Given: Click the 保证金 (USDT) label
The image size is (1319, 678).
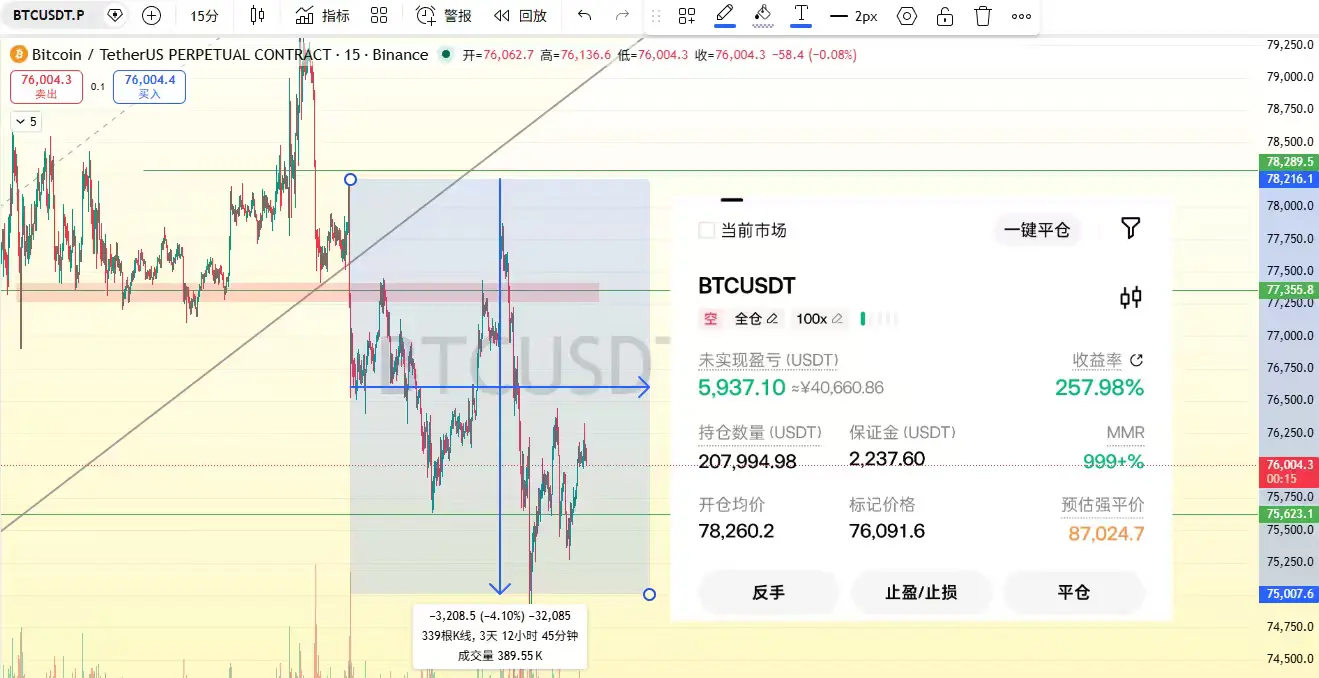Looking at the screenshot, I should (x=902, y=433).
